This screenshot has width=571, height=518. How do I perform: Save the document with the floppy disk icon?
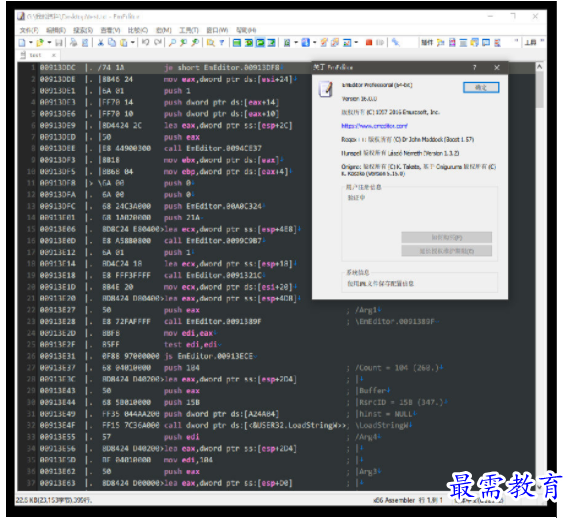click(58, 43)
